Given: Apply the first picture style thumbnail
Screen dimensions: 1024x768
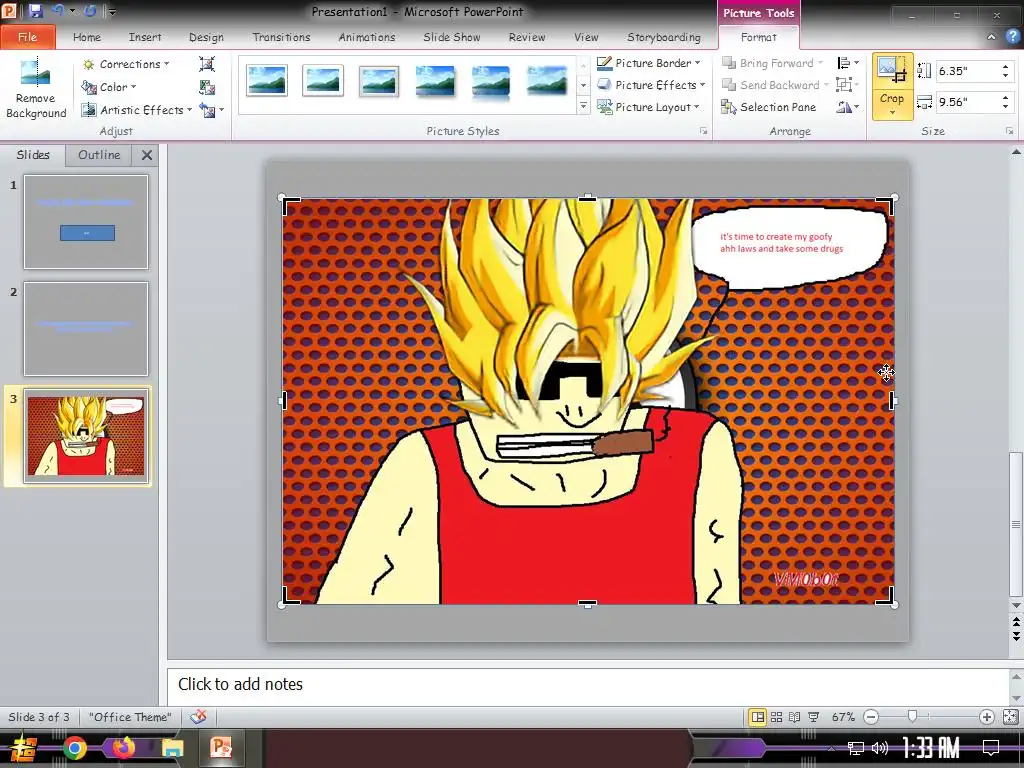Looking at the screenshot, I should pyautogui.click(x=266, y=82).
